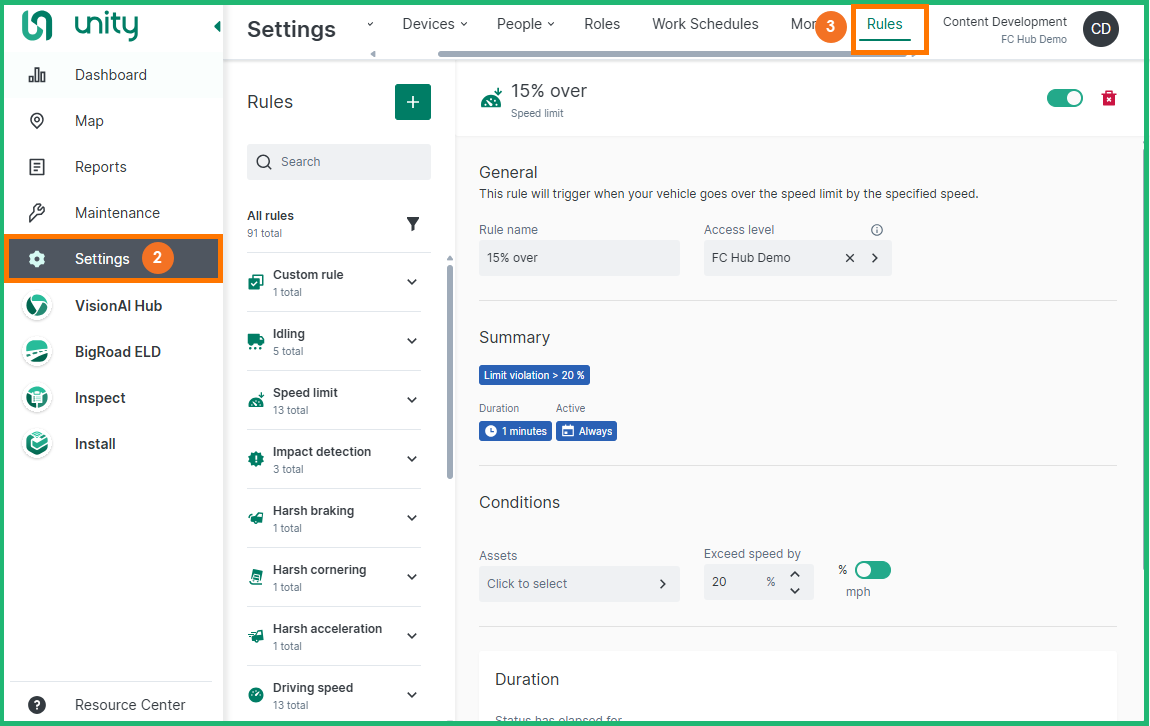The height and width of the screenshot is (726, 1150).
Task: Open Resource Center help icon
Action: pyautogui.click(x=37, y=705)
